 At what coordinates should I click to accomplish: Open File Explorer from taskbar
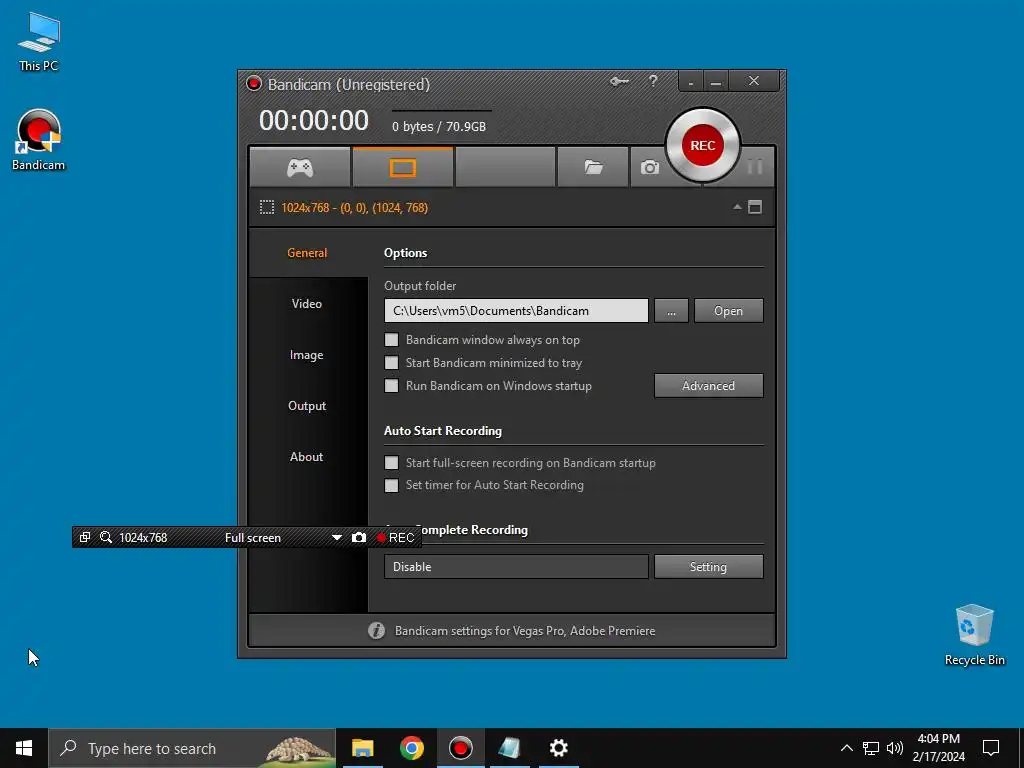362,748
